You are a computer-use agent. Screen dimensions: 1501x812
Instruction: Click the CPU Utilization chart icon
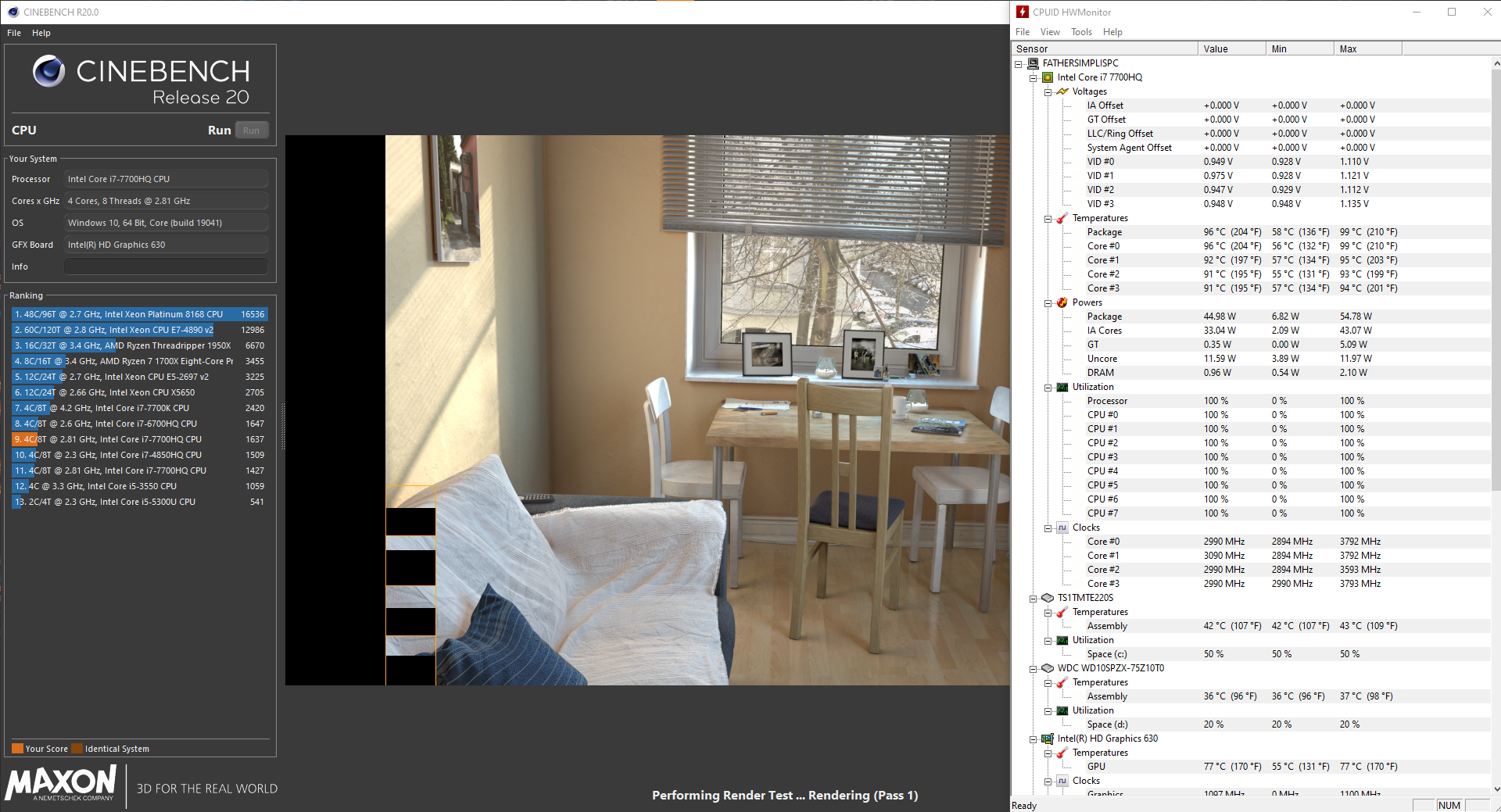1062,387
